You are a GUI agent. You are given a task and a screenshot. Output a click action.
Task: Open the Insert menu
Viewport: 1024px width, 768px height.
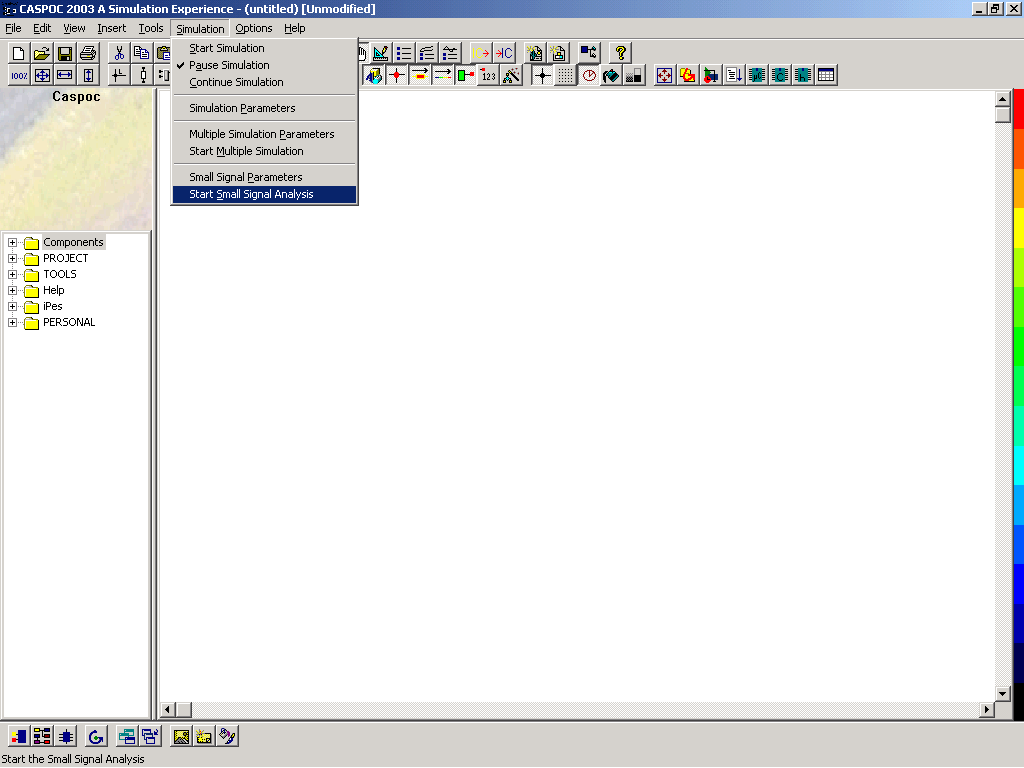click(x=112, y=28)
